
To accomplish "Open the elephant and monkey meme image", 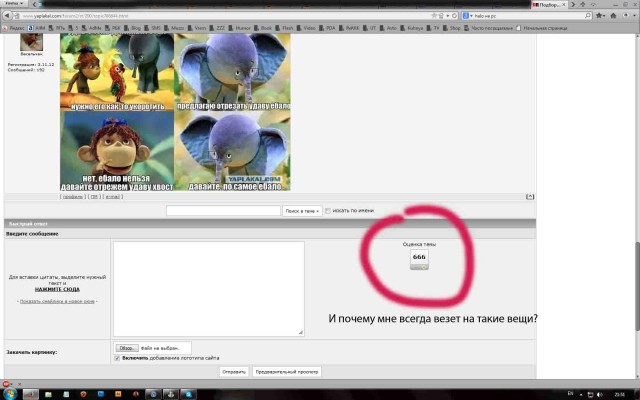I will point(175,112).
